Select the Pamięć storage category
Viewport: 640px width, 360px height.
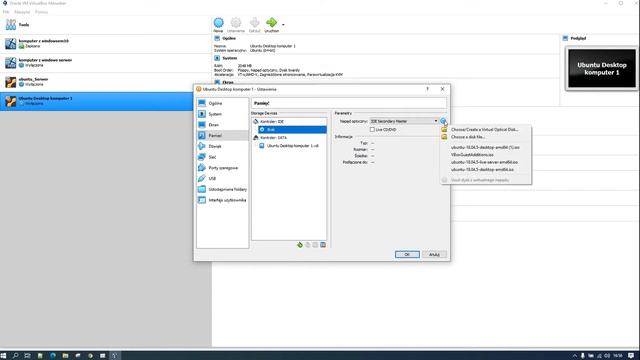pos(222,136)
